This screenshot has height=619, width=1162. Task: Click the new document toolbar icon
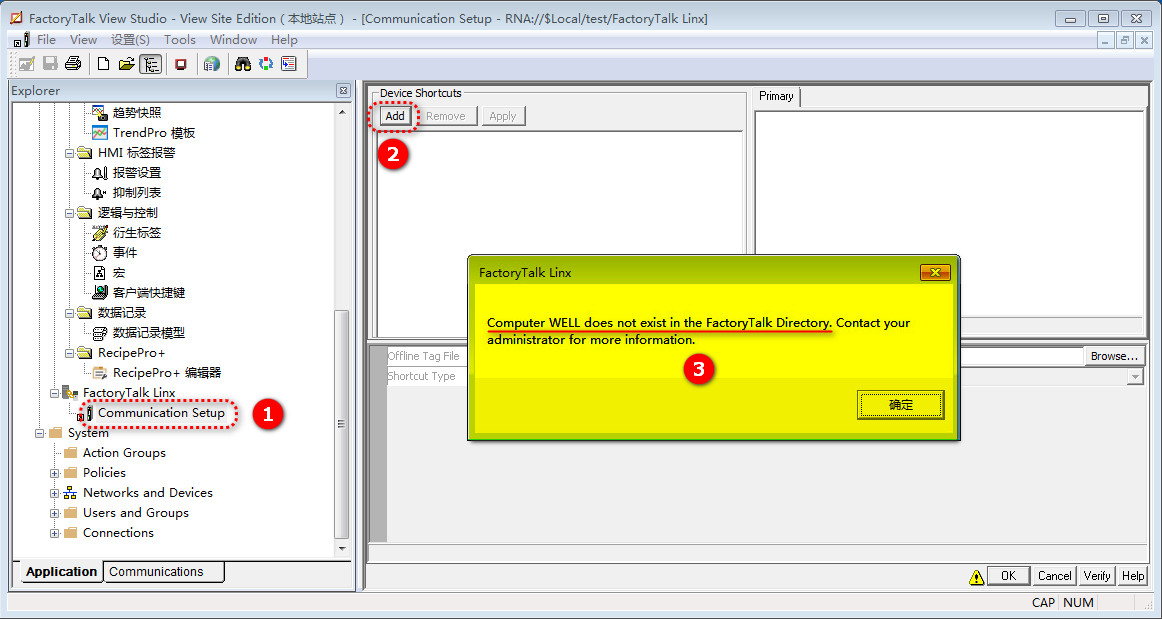click(103, 64)
